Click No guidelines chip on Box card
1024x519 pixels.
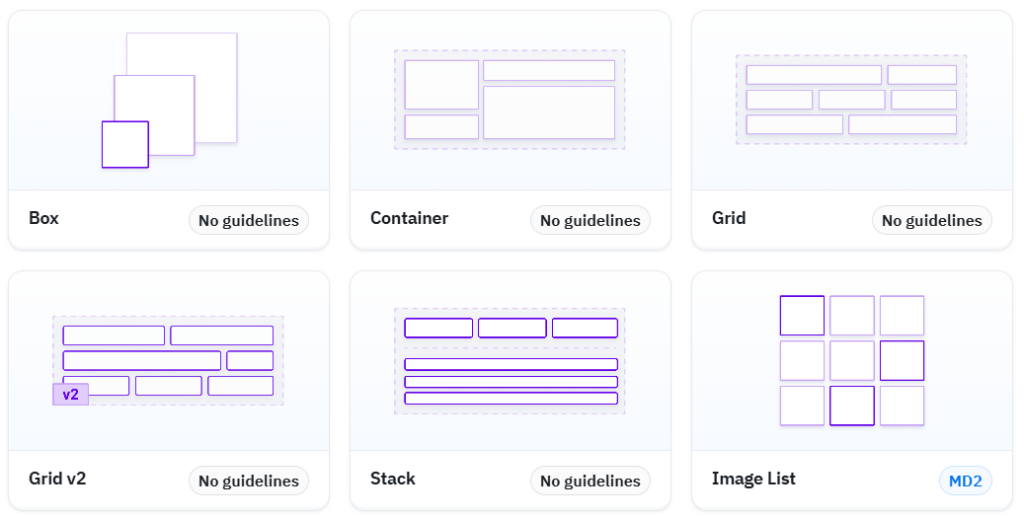(x=249, y=221)
